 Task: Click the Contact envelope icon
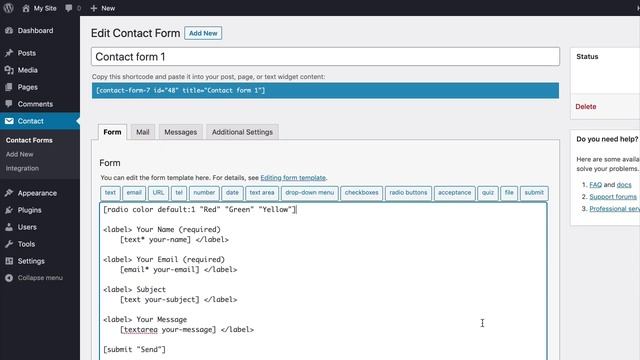9,121
